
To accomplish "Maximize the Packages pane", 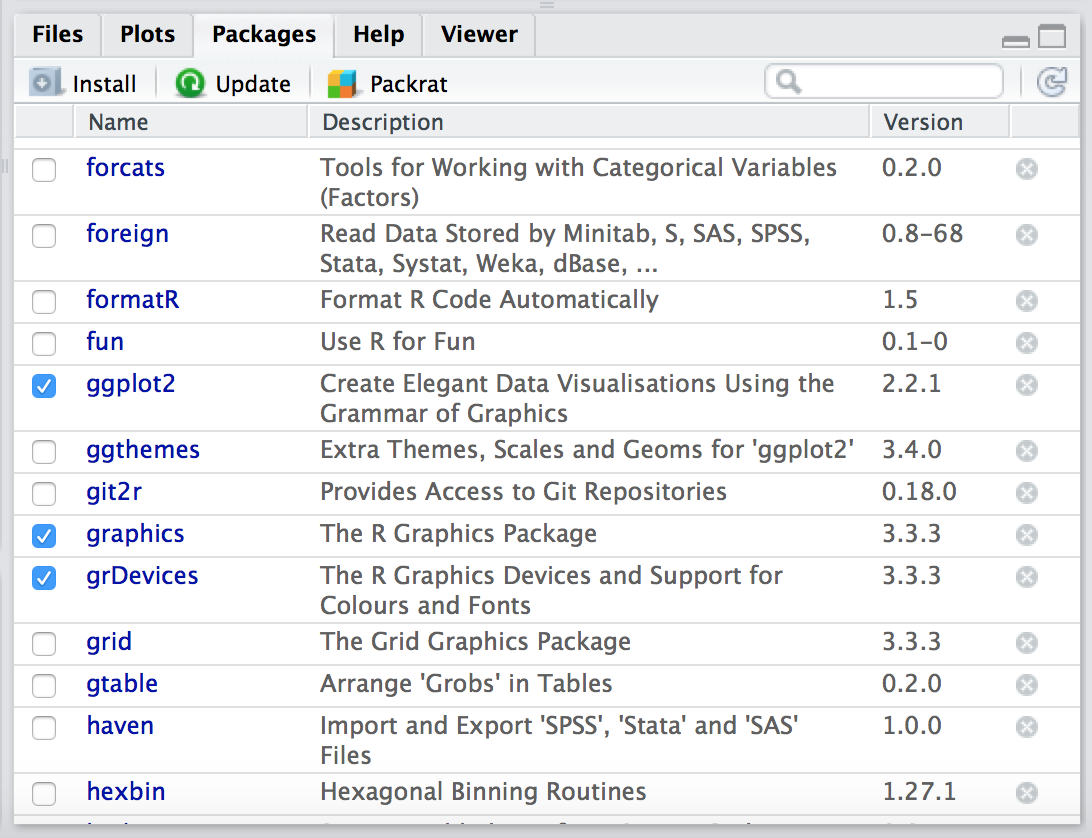I will [1052, 36].
